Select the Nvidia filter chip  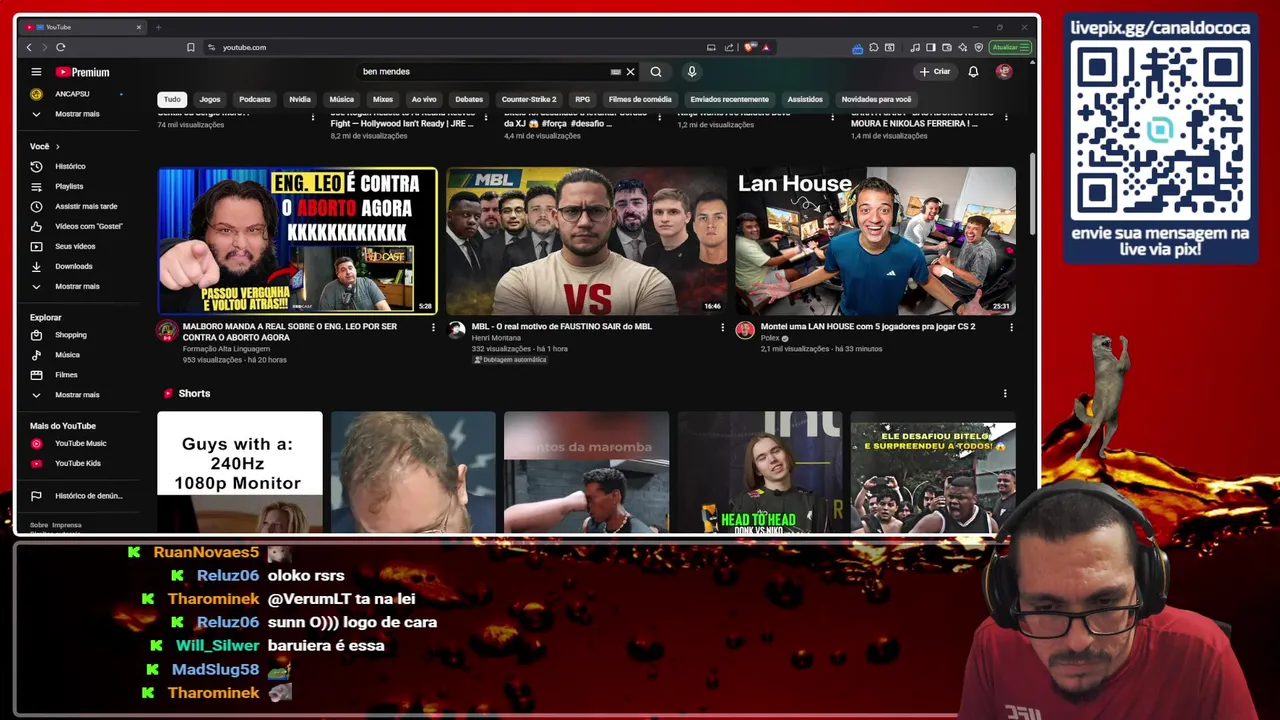[300, 99]
